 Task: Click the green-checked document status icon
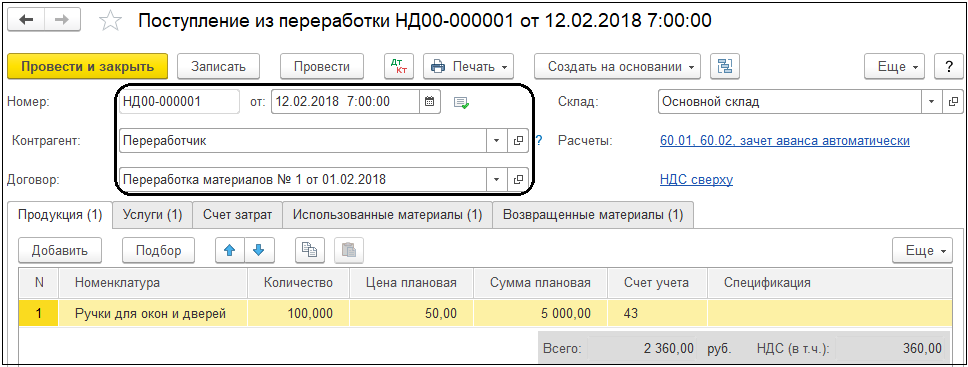click(461, 103)
